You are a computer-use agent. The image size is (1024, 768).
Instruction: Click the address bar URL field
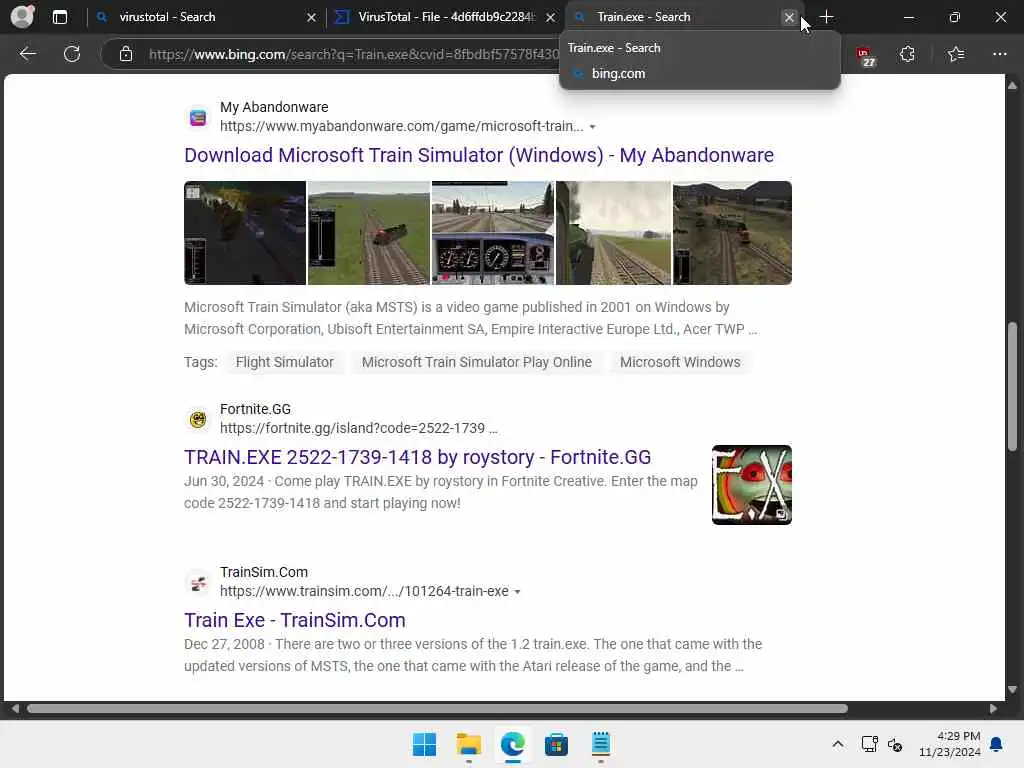[353, 54]
